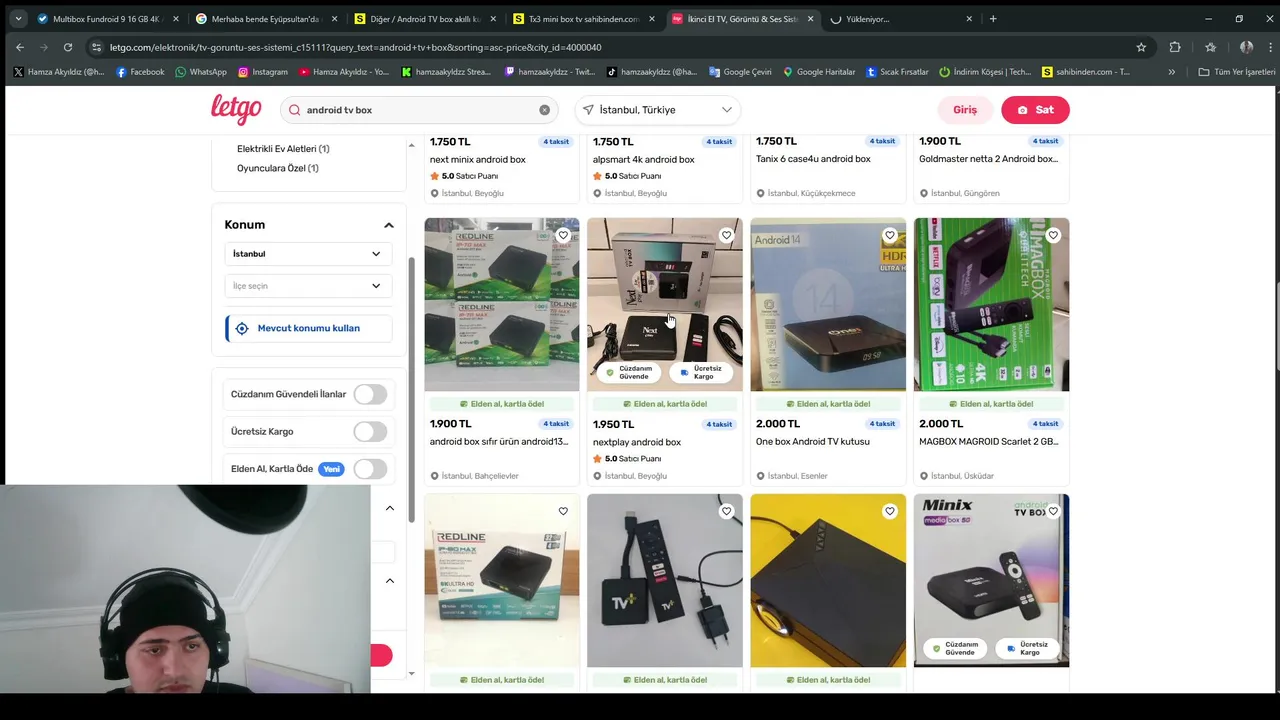
Task: Toggle Cüzdanım Güvendeli İlanlar switch
Action: [370, 394]
